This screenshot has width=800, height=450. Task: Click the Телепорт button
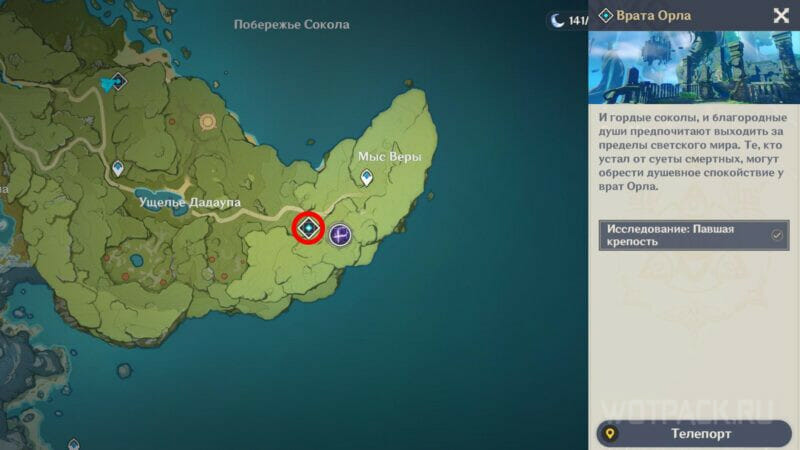(694, 434)
